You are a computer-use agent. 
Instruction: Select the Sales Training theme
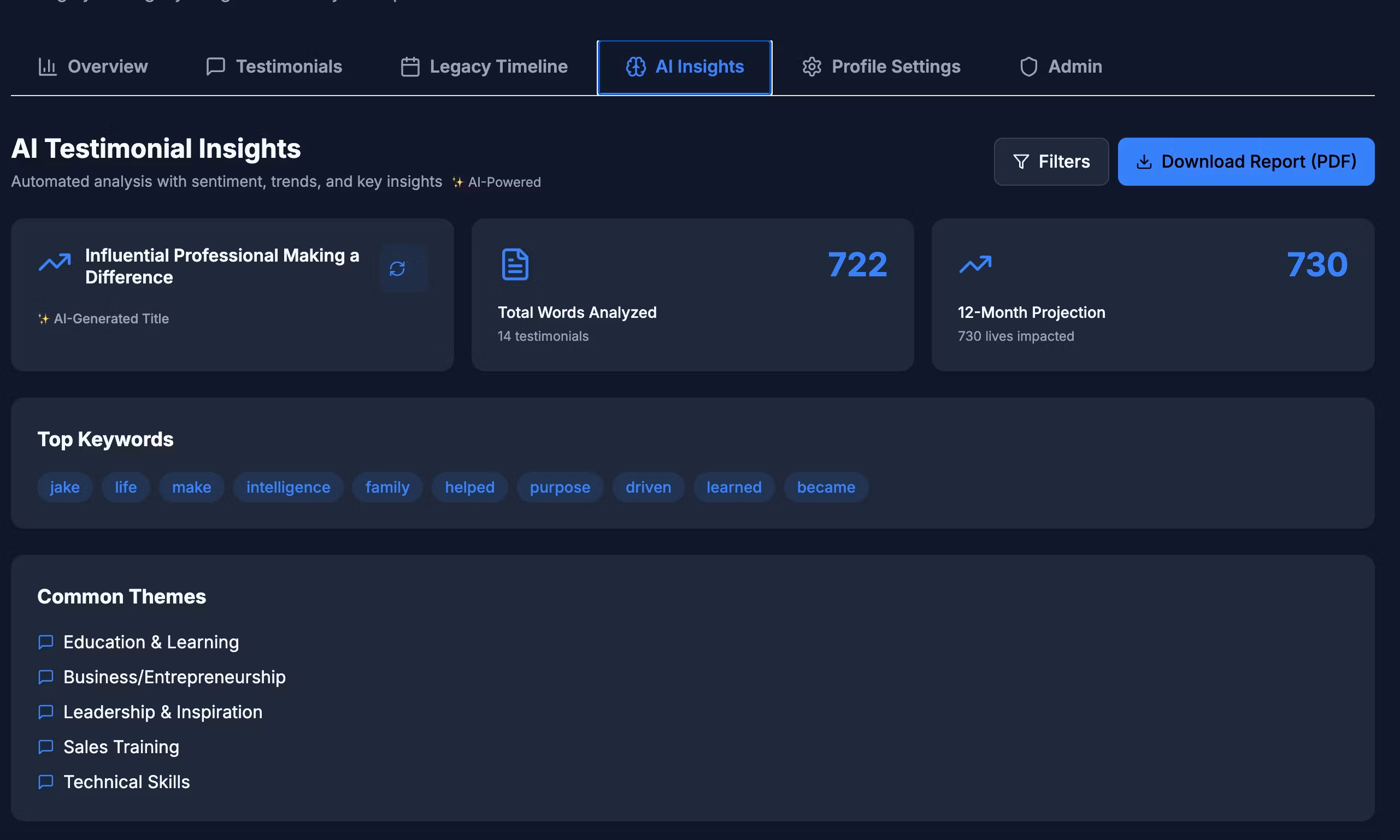point(121,747)
